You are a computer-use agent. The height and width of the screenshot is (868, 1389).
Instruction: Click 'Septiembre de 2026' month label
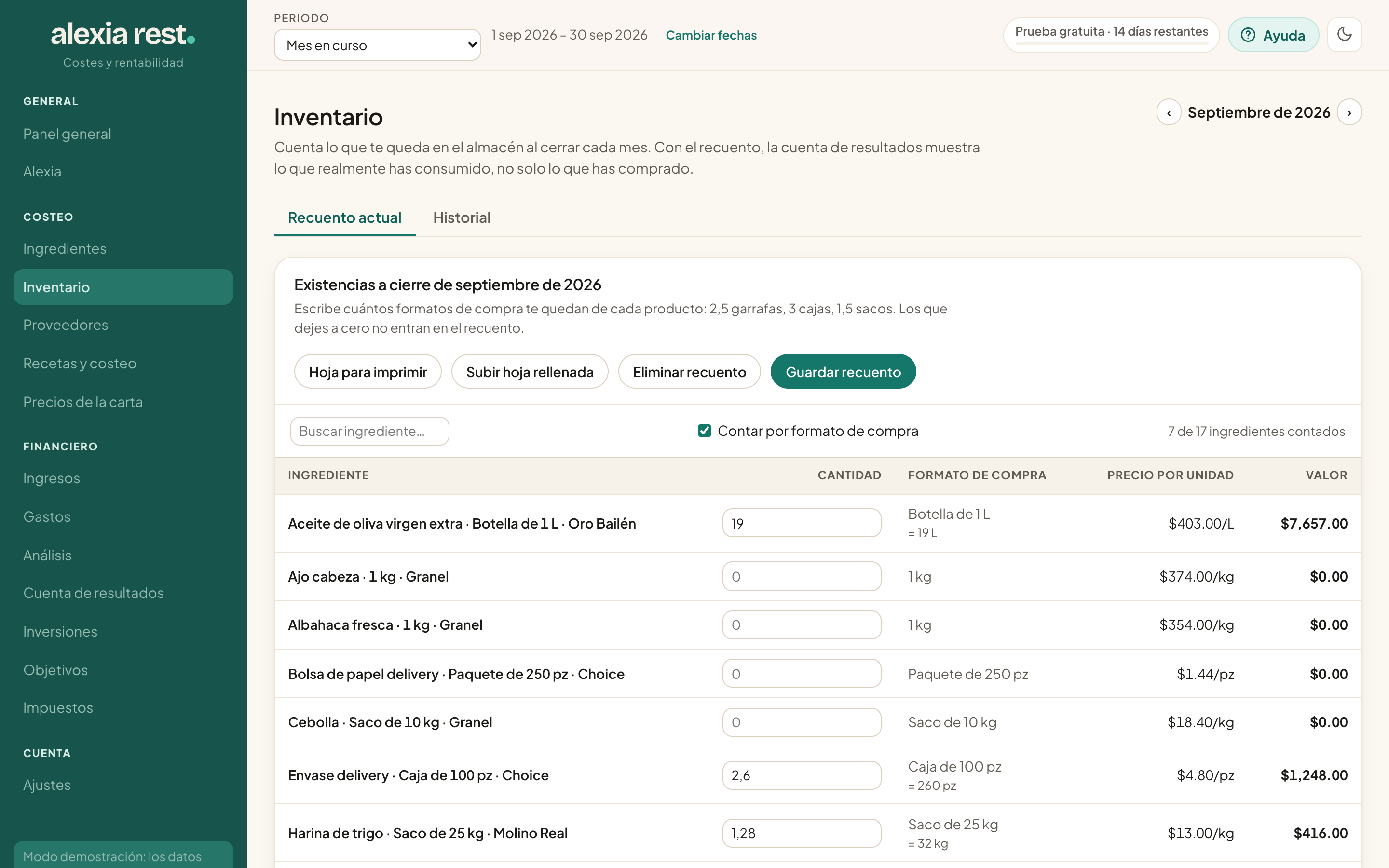tap(1259, 112)
